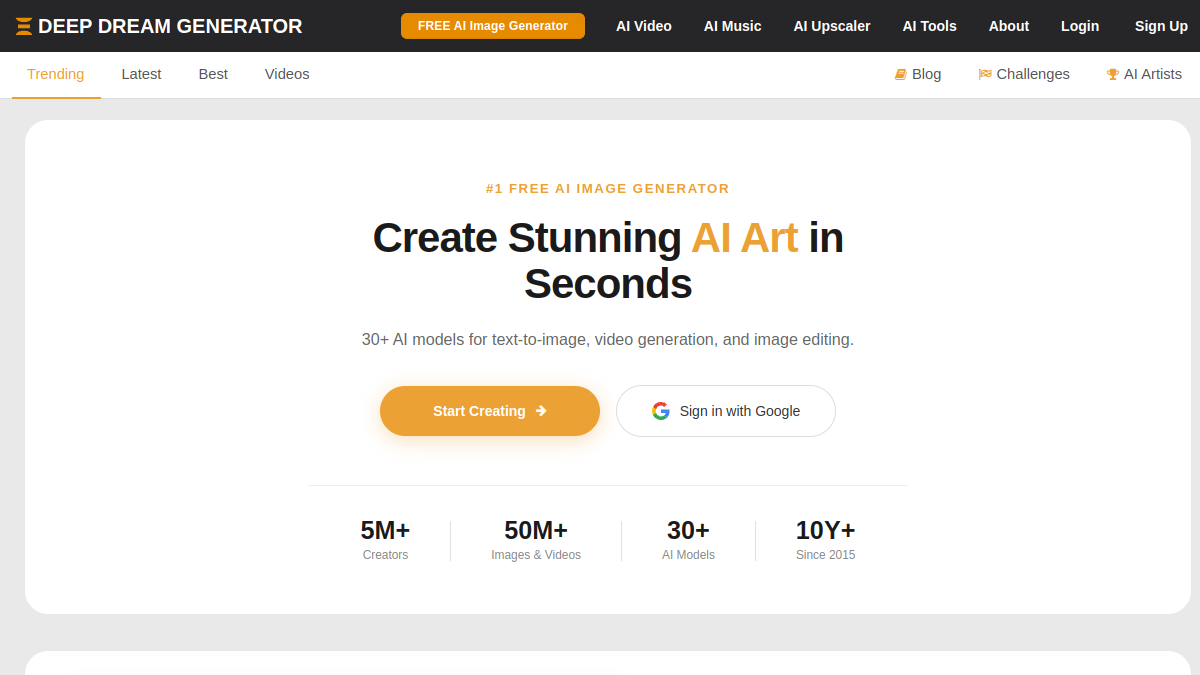Open the AI Video menu item
Viewport: 1200px width, 675px height.
[644, 26]
